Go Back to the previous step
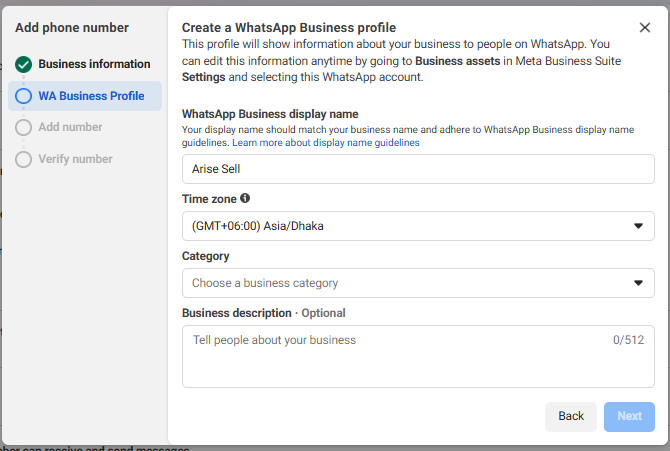The height and width of the screenshot is (451, 670). click(x=570, y=416)
